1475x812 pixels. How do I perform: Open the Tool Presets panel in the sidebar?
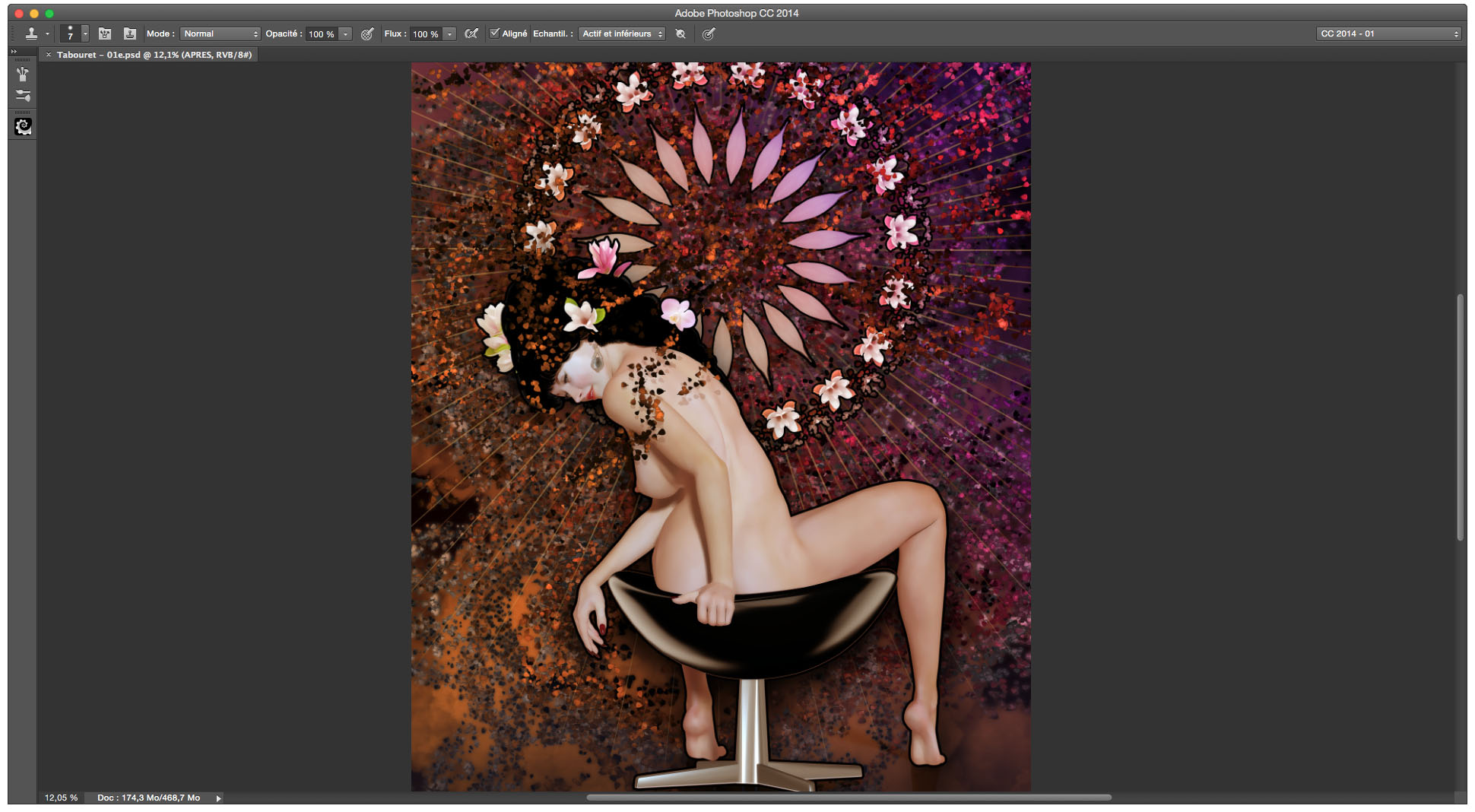click(22, 75)
